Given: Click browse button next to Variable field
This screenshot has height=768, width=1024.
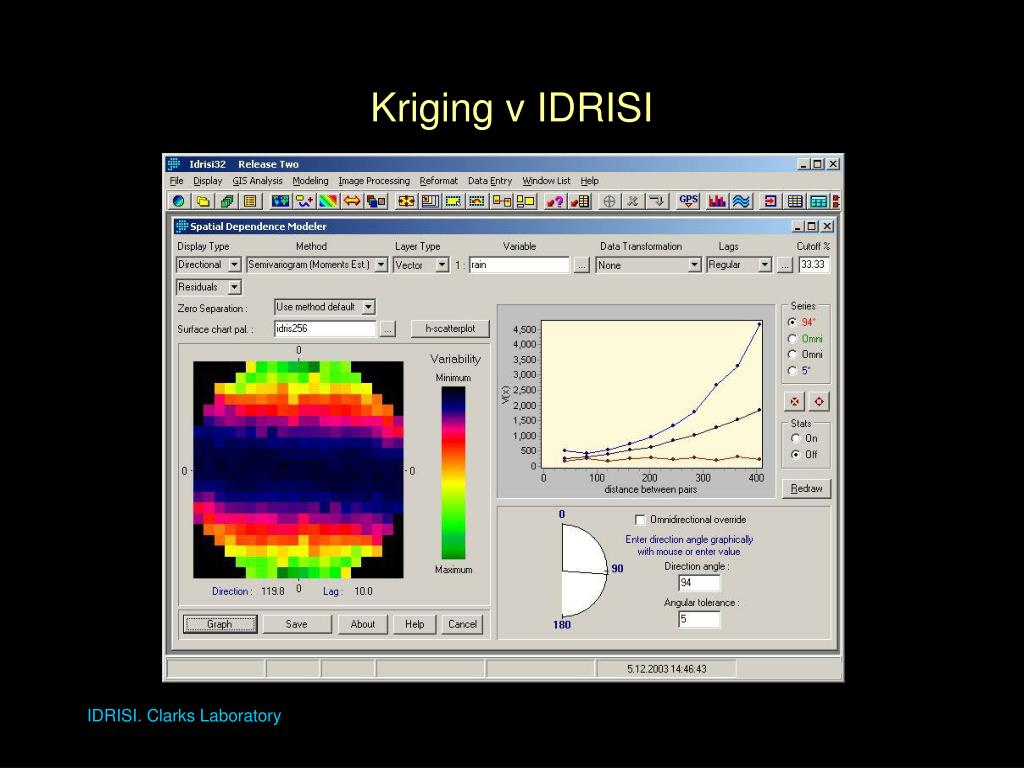Looking at the screenshot, I should (x=581, y=266).
